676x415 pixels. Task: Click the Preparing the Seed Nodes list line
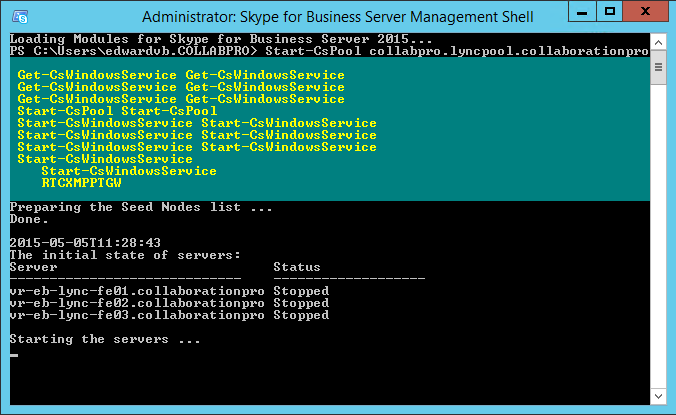141,207
